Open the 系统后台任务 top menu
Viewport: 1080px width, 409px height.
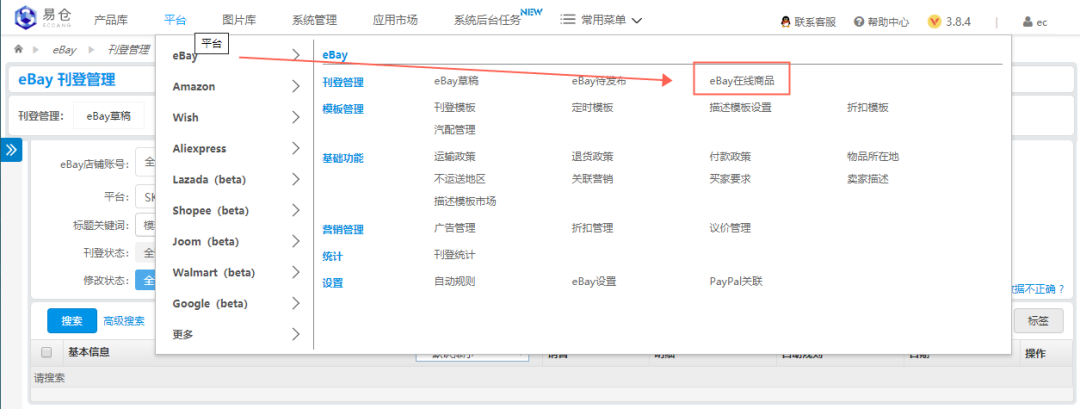coord(487,20)
